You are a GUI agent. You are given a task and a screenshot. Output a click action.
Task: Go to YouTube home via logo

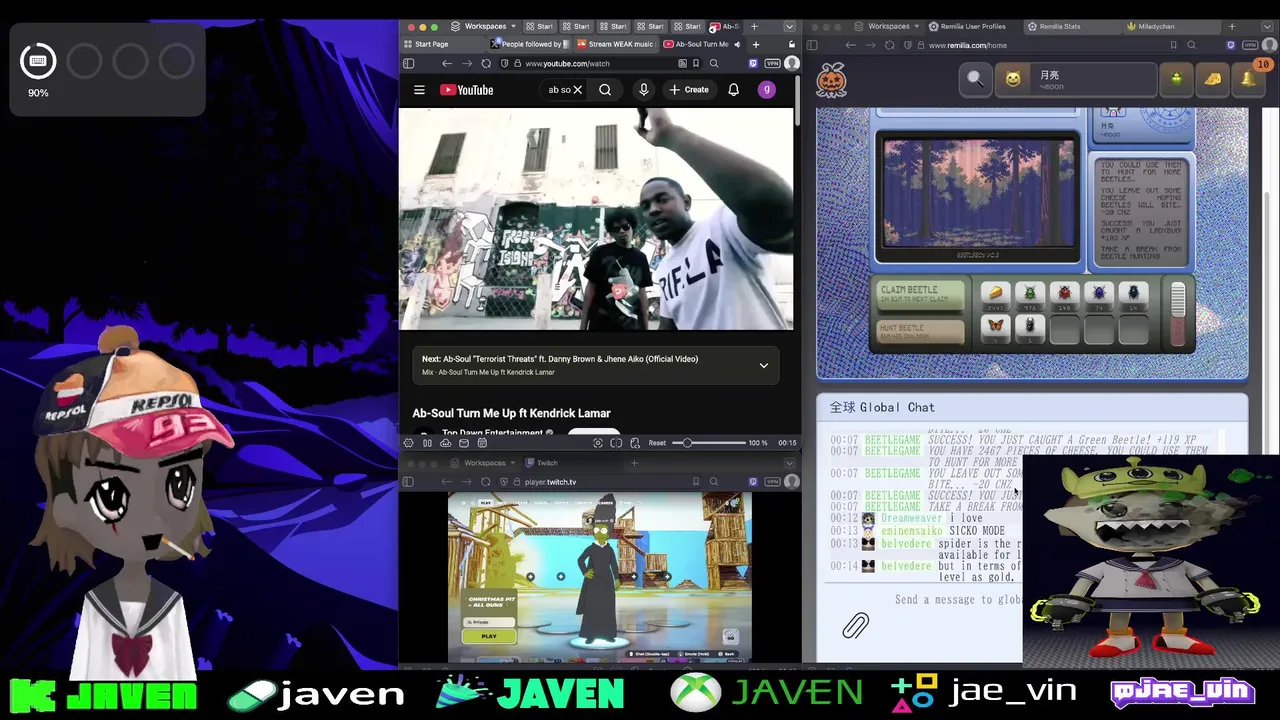tap(467, 90)
